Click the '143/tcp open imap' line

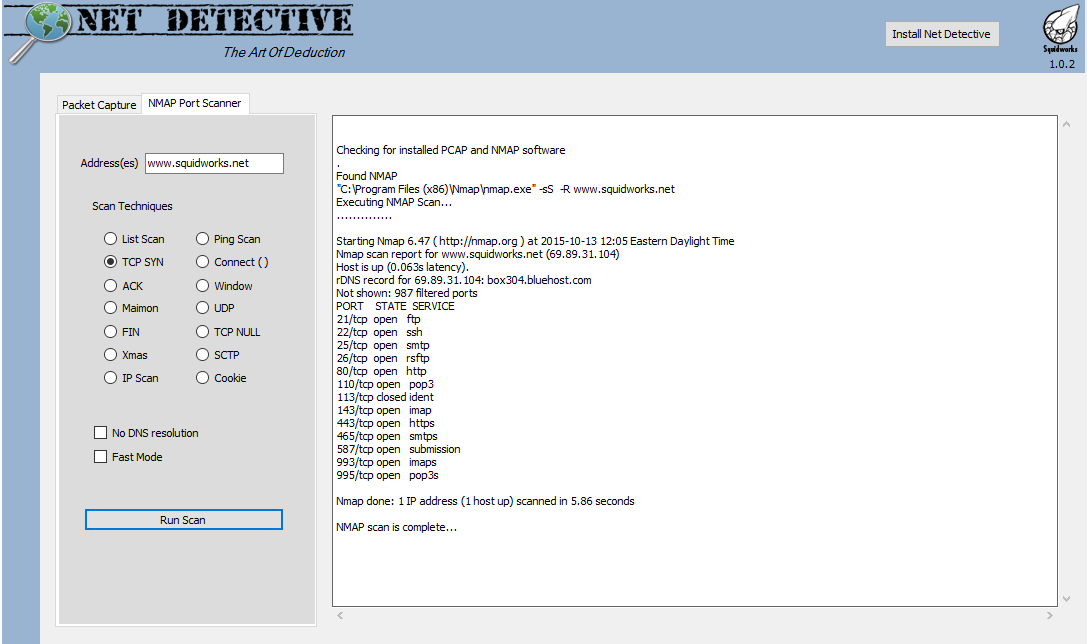(384, 410)
